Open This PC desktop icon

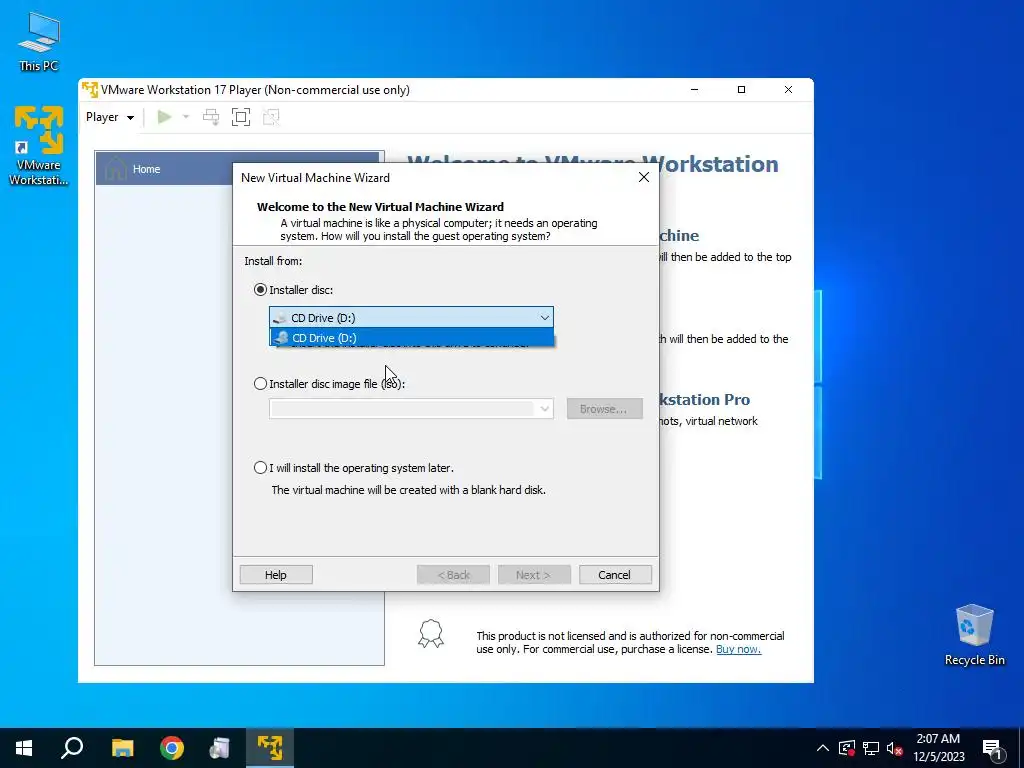(39, 41)
